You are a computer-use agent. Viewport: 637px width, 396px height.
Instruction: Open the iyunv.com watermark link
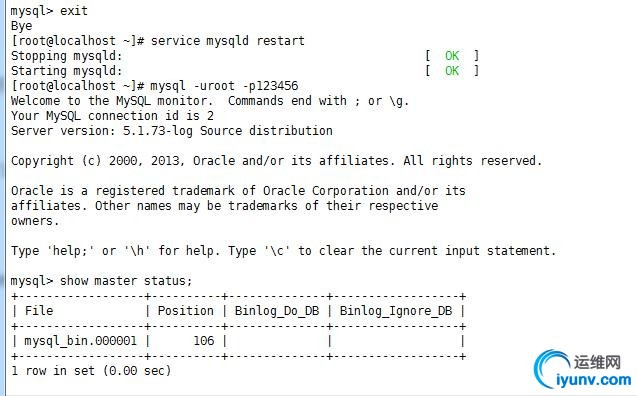point(594,380)
